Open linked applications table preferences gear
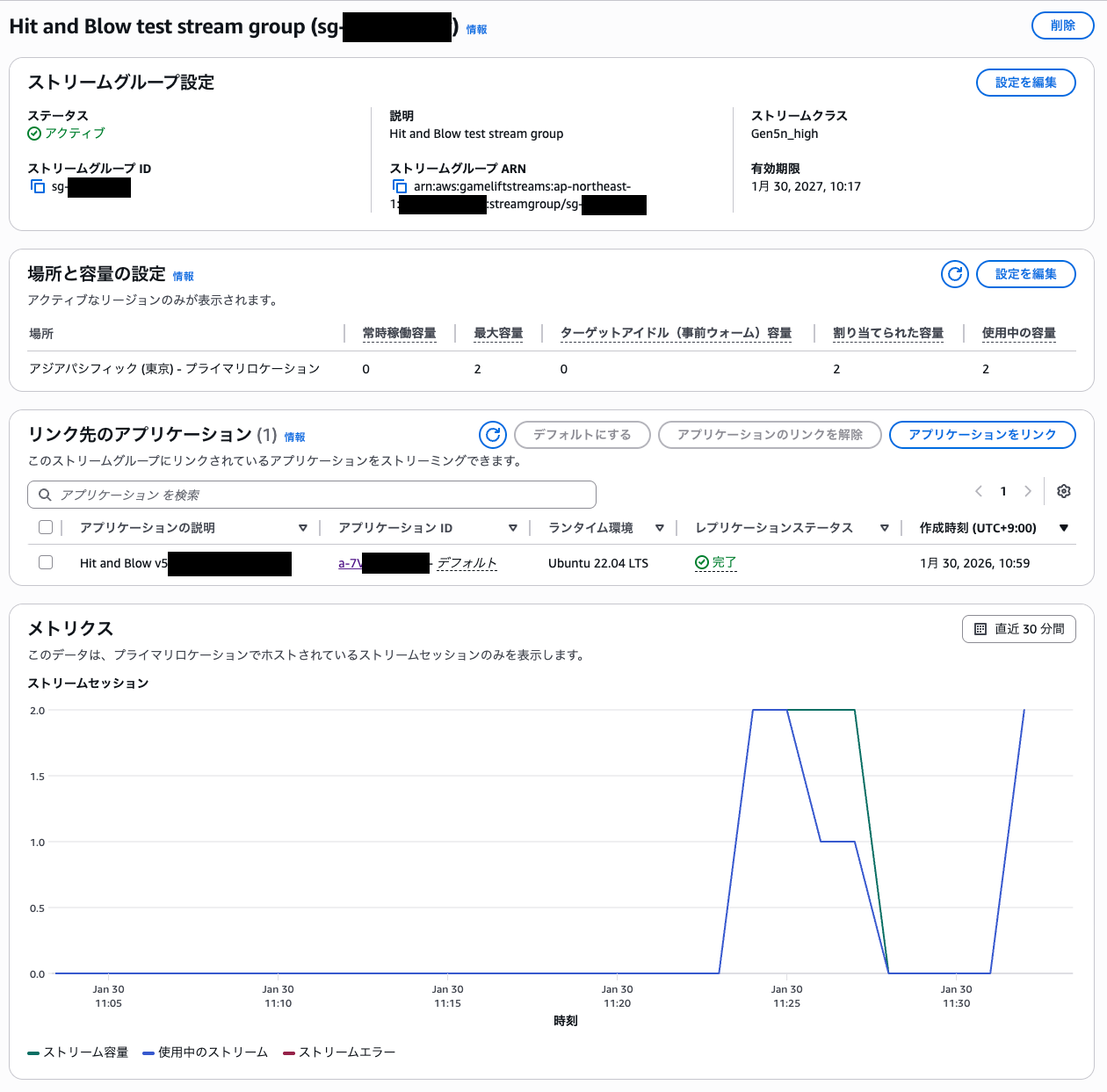The image size is (1107, 1092). coord(1064,491)
